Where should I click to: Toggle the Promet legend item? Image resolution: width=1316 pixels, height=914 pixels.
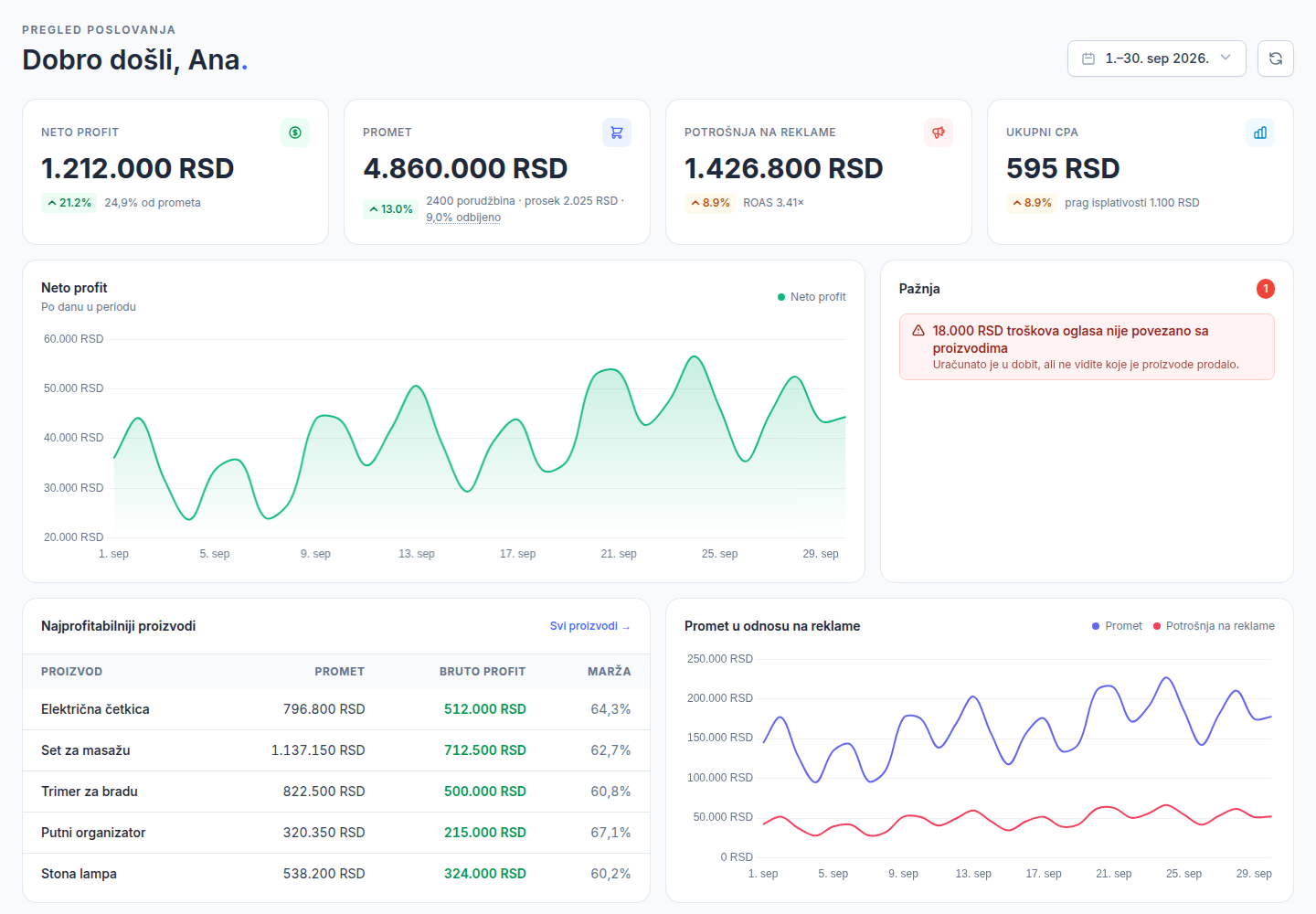pos(1117,626)
